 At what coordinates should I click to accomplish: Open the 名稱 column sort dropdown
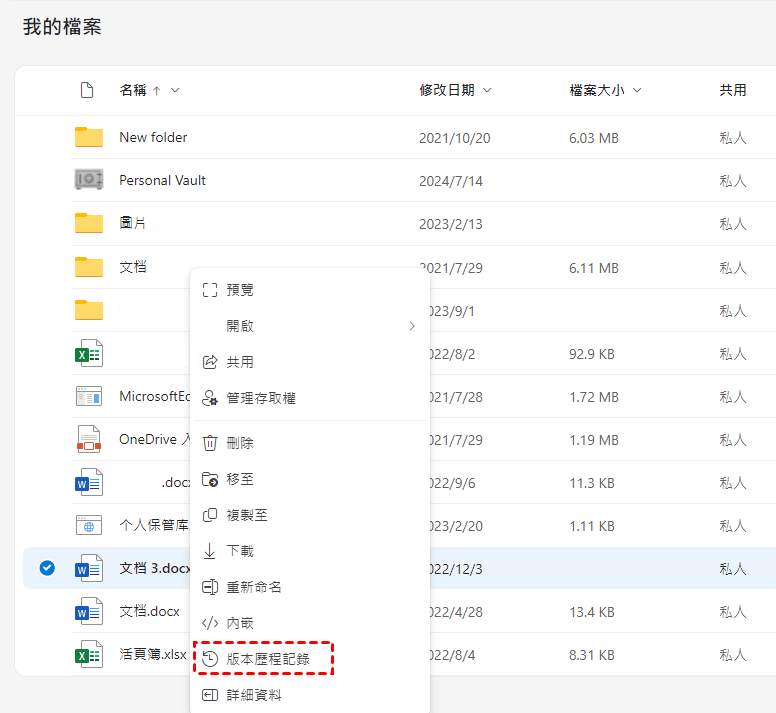click(x=175, y=90)
